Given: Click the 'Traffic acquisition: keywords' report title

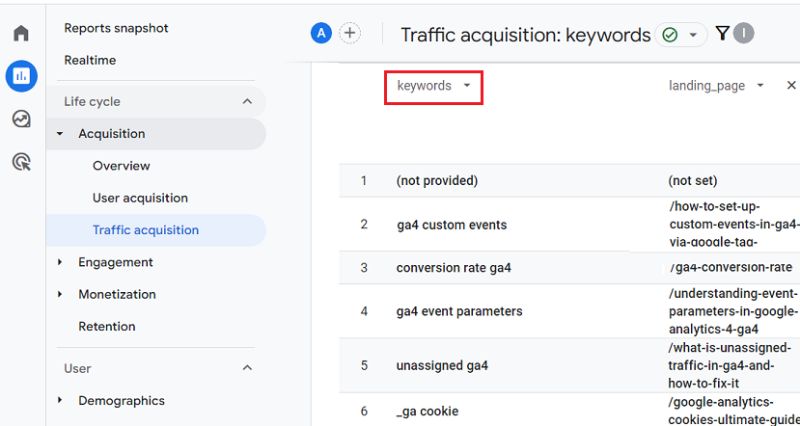Looking at the screenshot, I should pyautogui.click(x=526, y=35).
